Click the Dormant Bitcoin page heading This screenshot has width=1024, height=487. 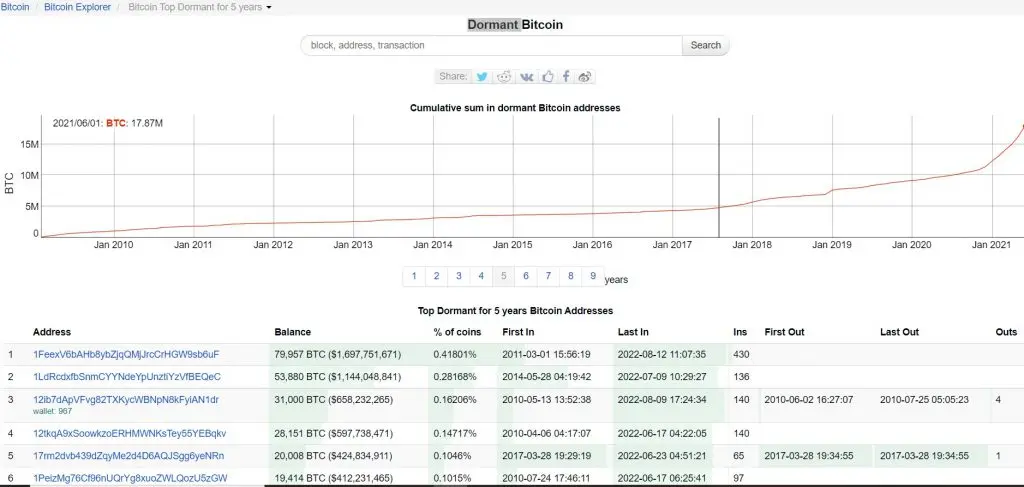click(x=515, y=25)
